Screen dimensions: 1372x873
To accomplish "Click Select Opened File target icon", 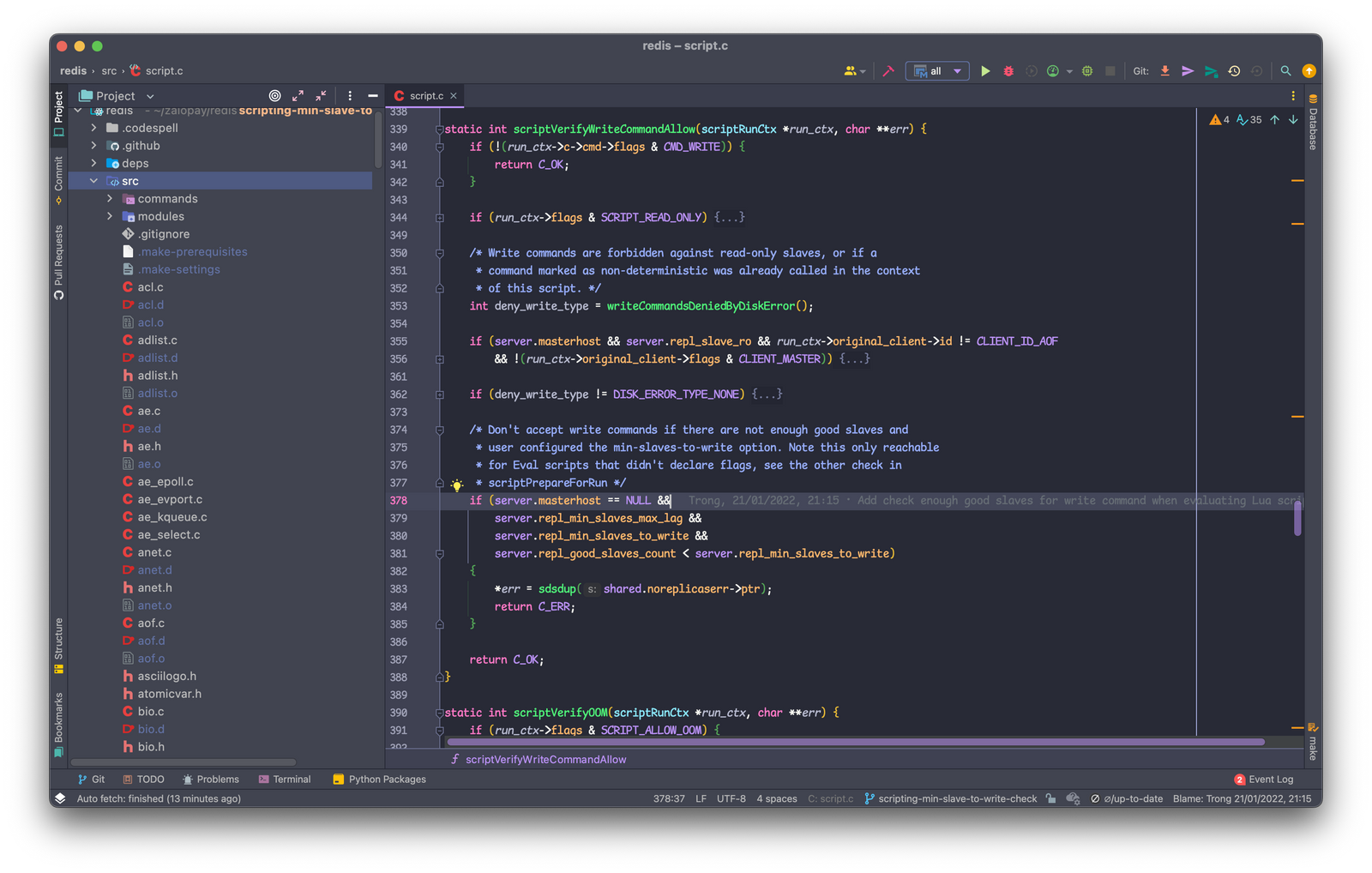I will [274, 96].
